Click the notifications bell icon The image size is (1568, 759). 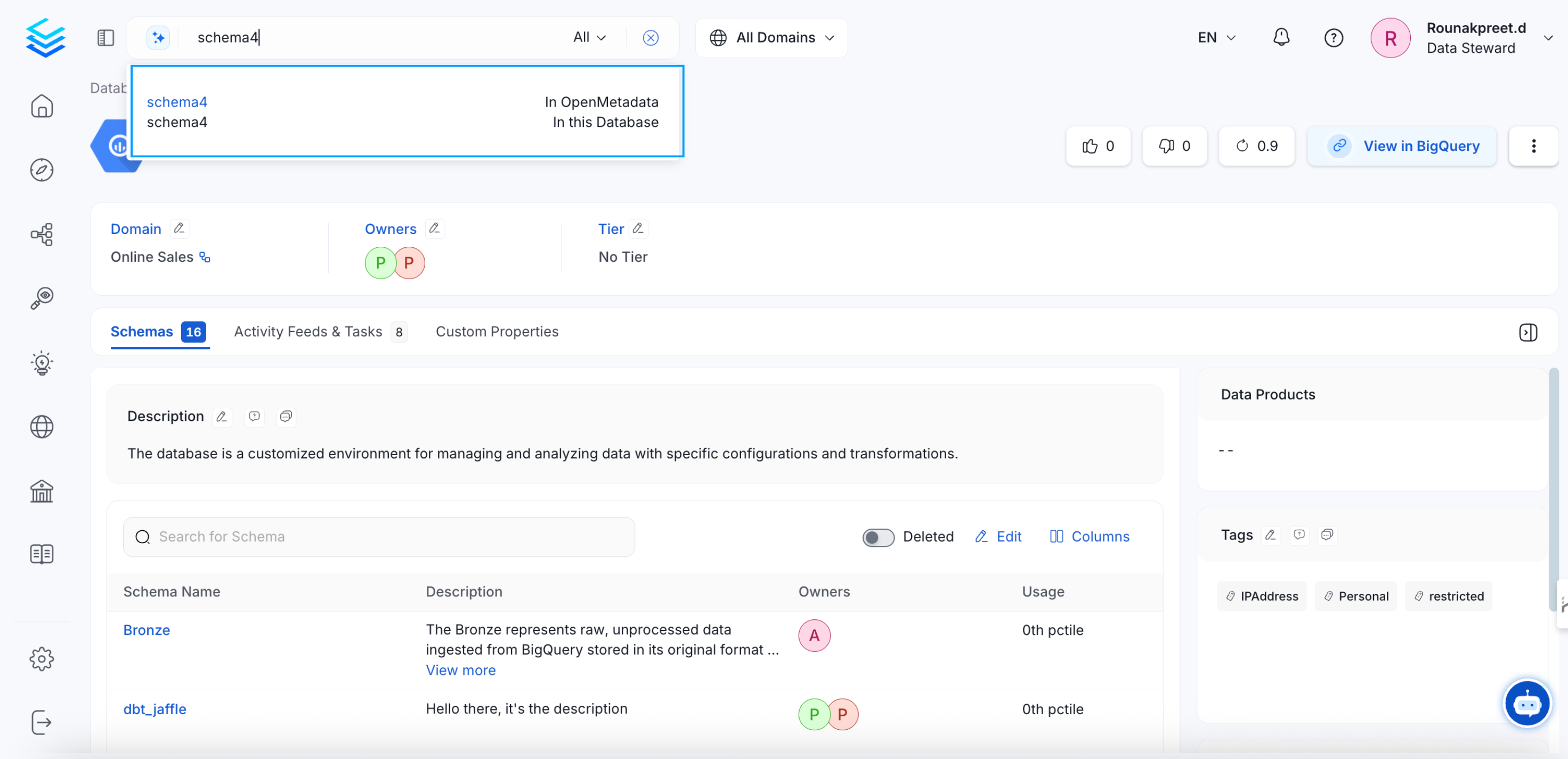click(1282, 37)
